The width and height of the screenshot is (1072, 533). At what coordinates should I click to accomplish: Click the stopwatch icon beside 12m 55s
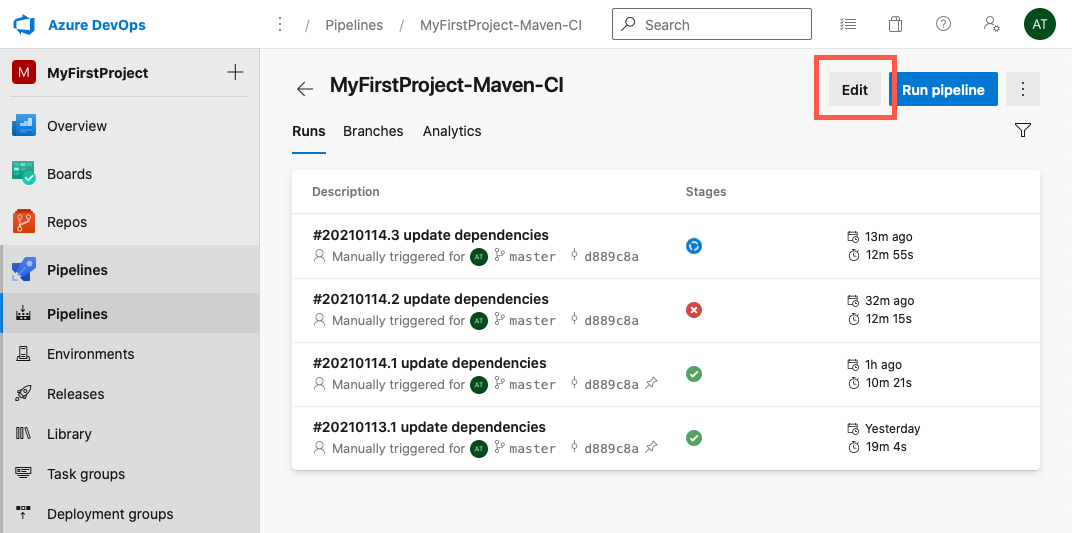click(853, 255)
